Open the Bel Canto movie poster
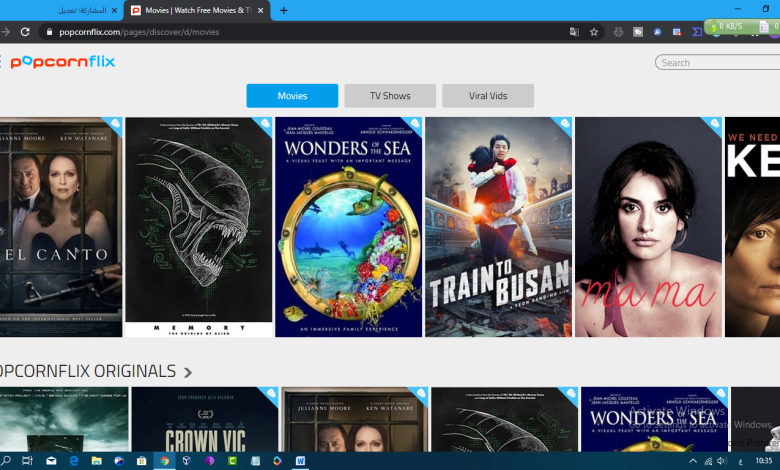 click(61, 227)
